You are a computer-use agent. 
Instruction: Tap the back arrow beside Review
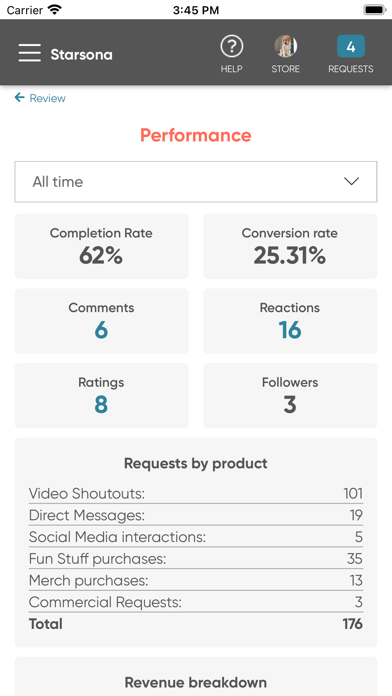click(x=19, y=97)
